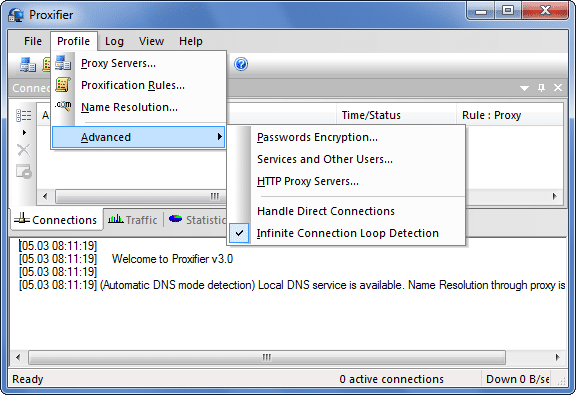Click the Connections tab icon
The image size is (576, 395).
click(x=22, y=219)
